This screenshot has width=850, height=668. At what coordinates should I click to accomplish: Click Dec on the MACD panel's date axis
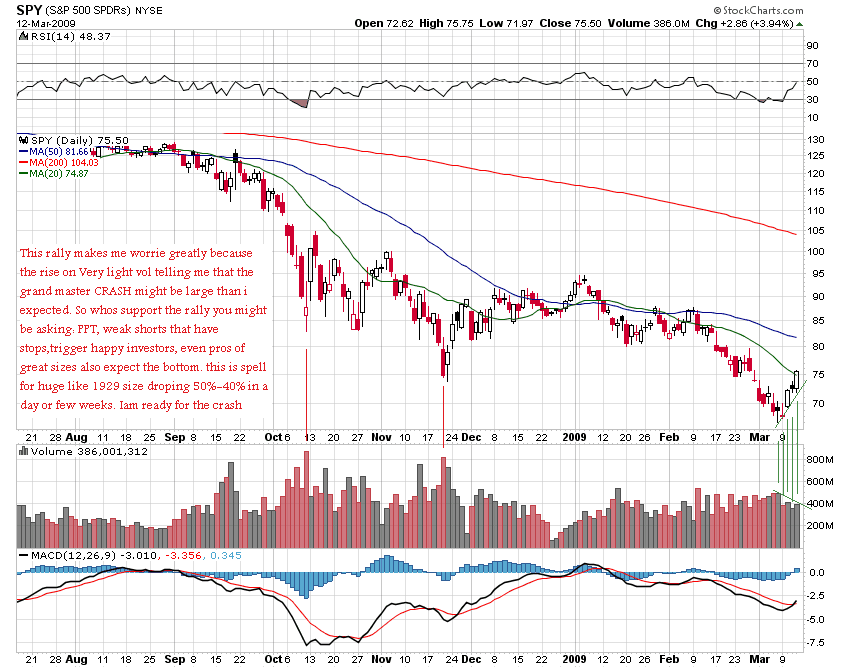(471, 659)
